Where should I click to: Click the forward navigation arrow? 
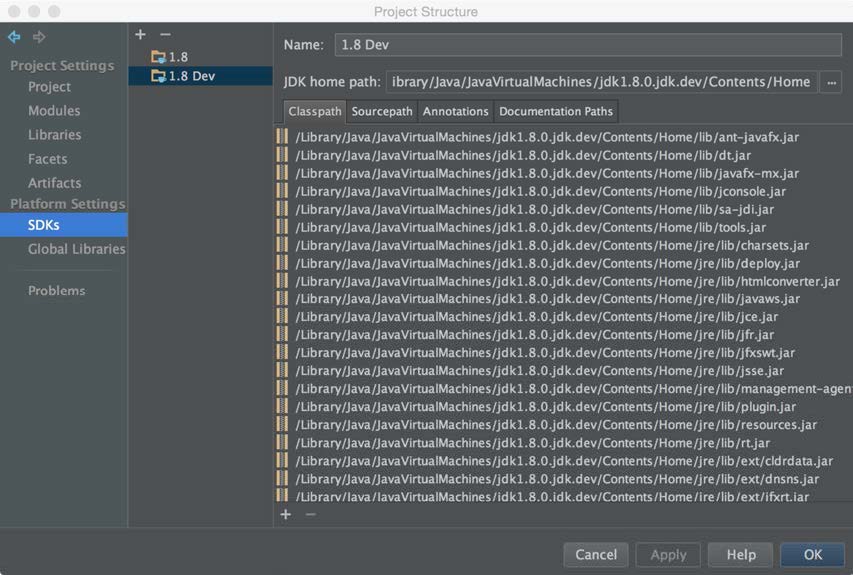click(39, 37)
